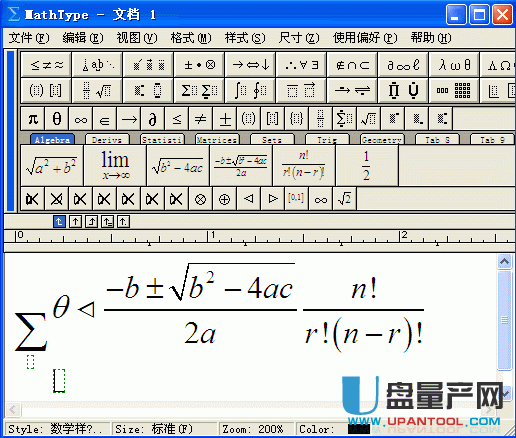Switch to the Trig tab
Viewport: 516px width, 438px height.
point(327,140)
